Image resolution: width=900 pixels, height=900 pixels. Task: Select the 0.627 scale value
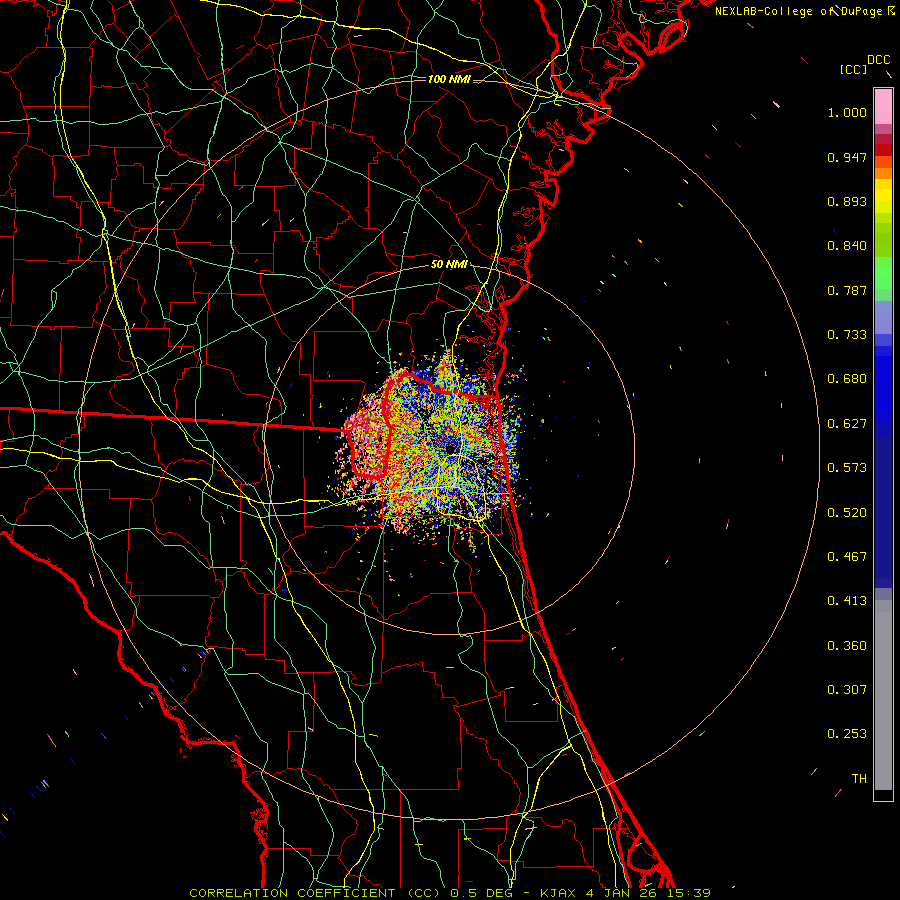[847, 424]
